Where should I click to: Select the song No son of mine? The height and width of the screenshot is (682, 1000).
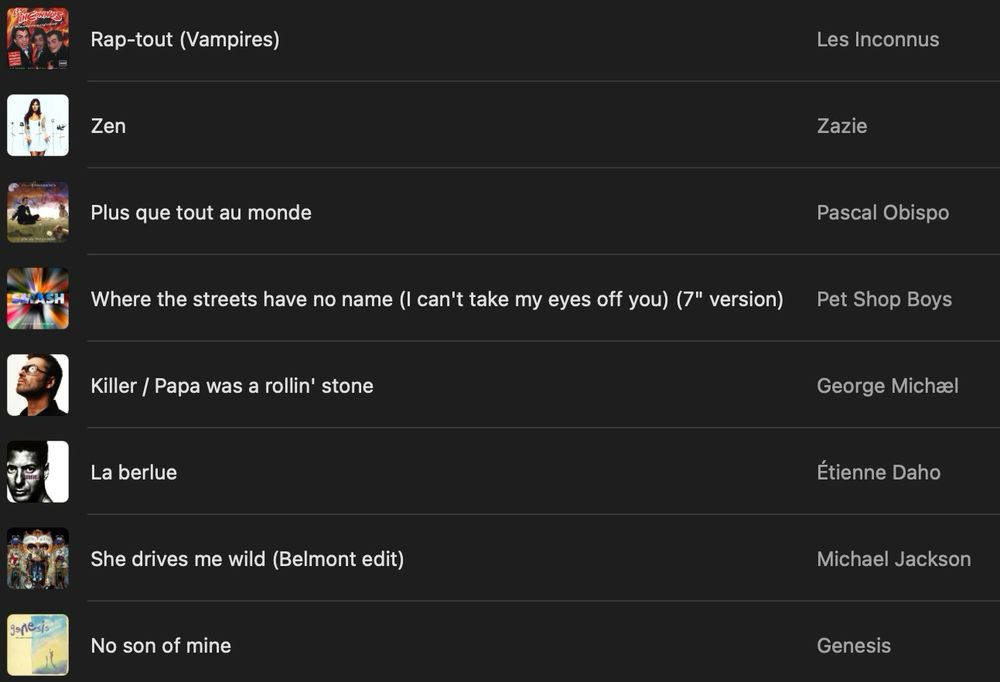[161, 645]
